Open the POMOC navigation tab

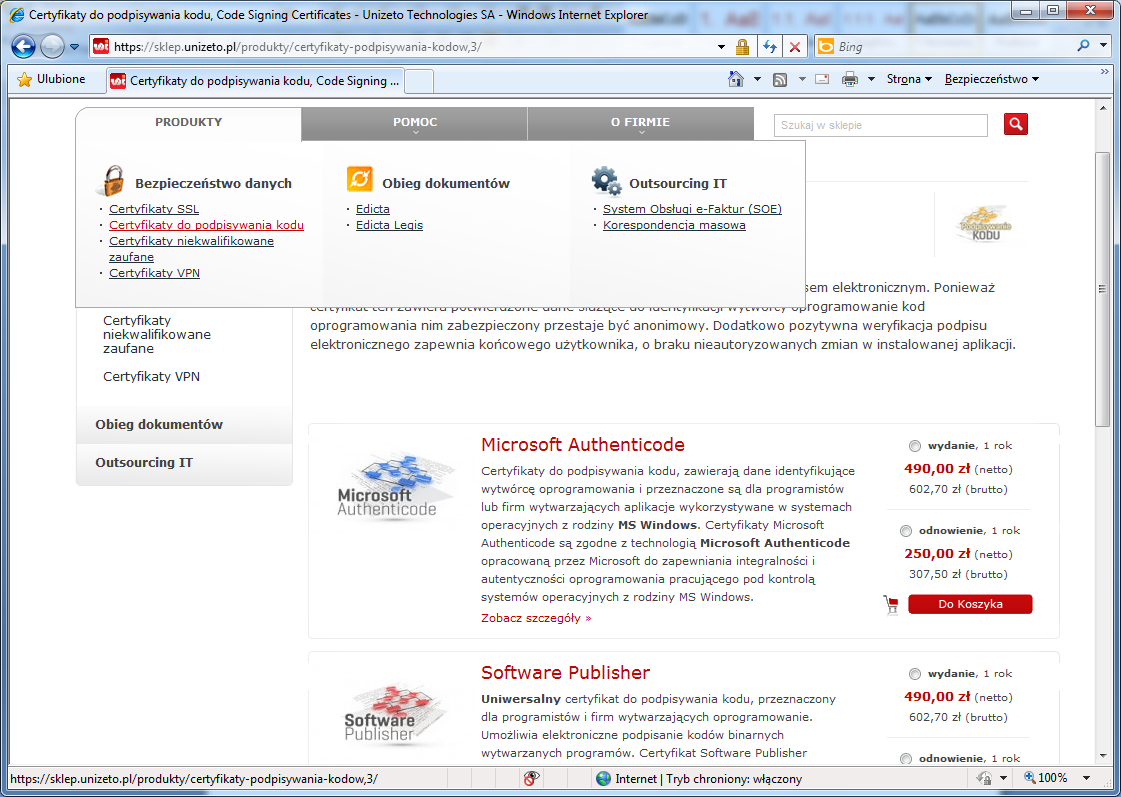(x=415, y=123)
